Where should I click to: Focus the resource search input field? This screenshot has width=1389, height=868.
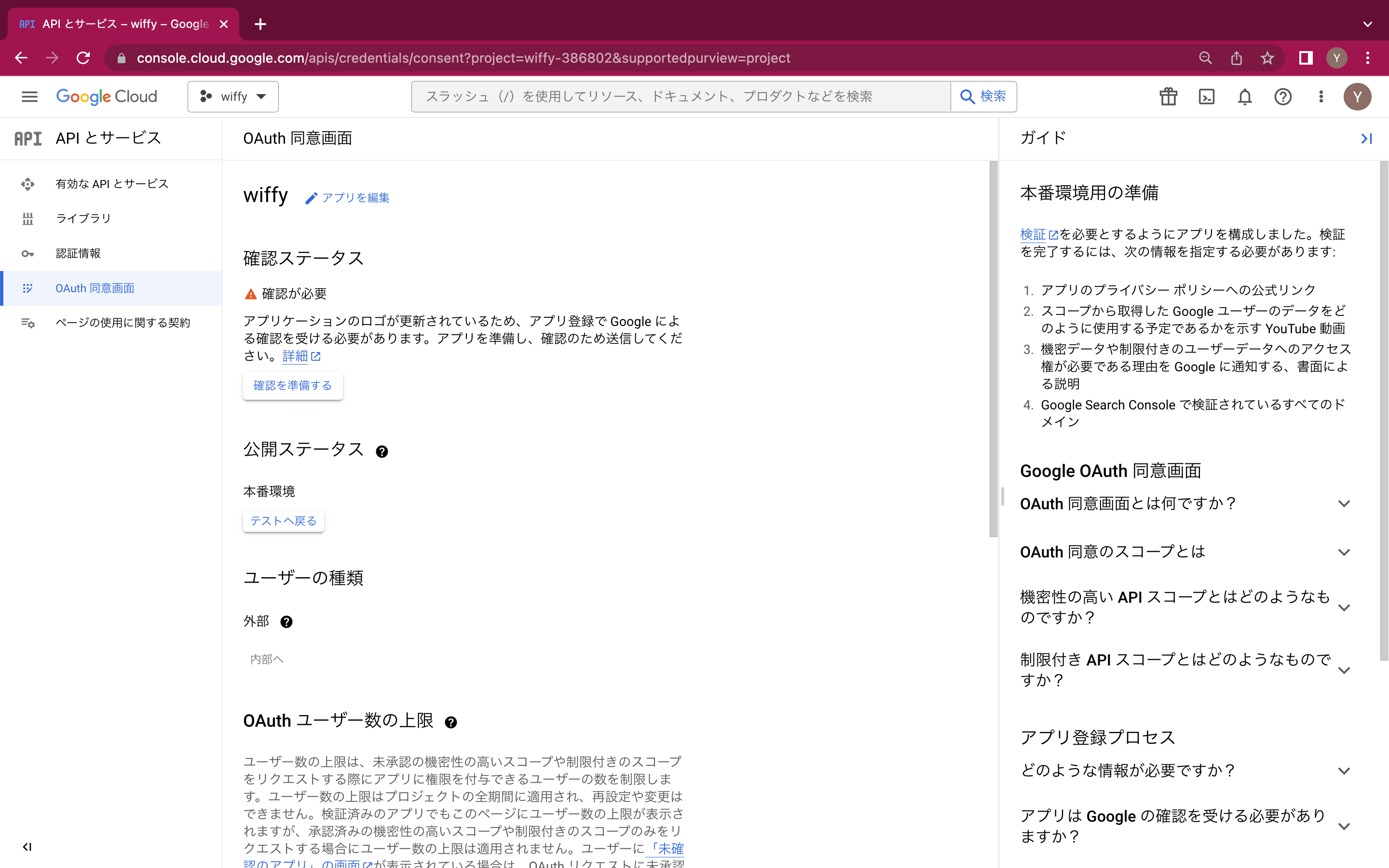tap(681, 96)
